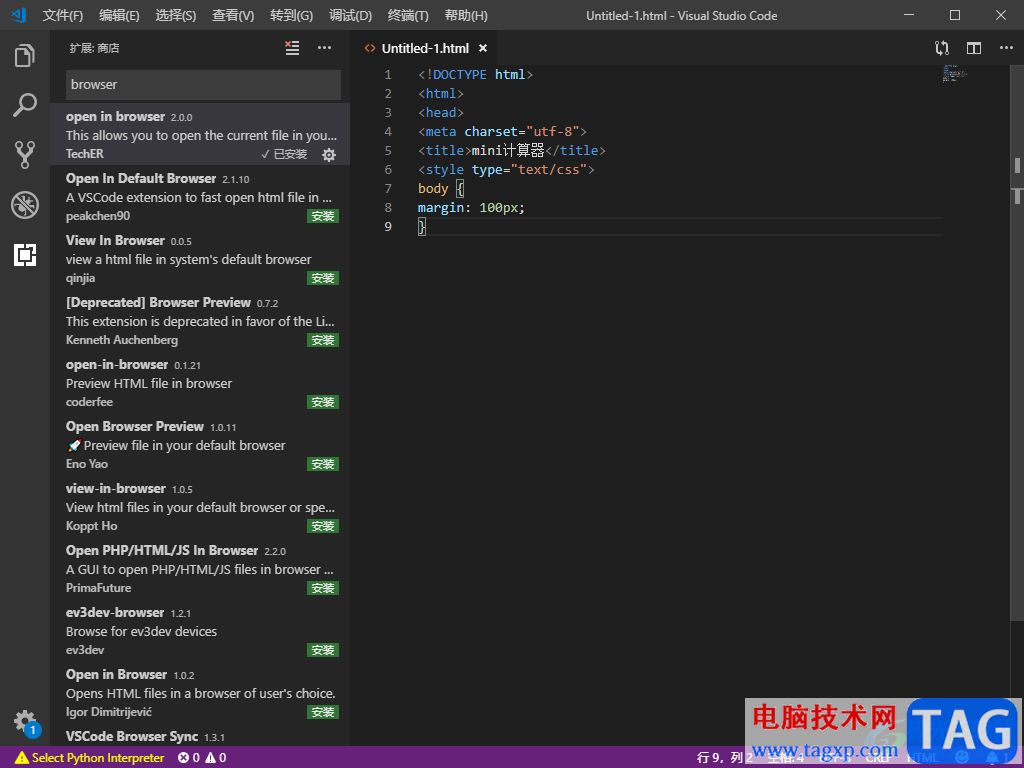Open the Manage gear in activity bar

[25, 722]
